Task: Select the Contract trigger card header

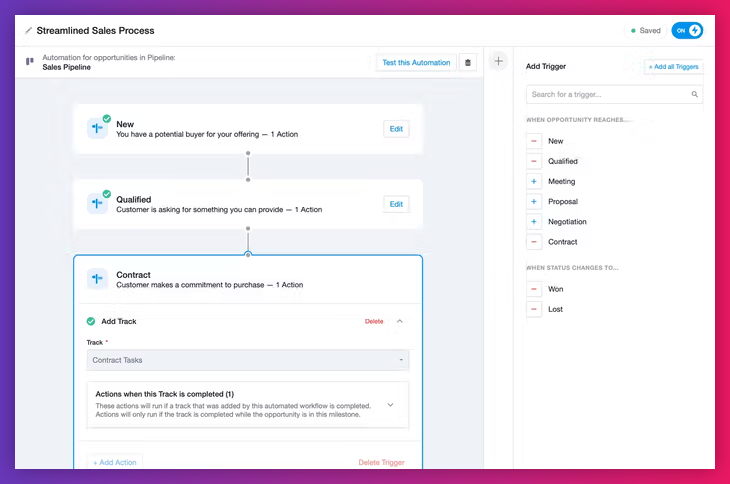Action: coord(248,279)
